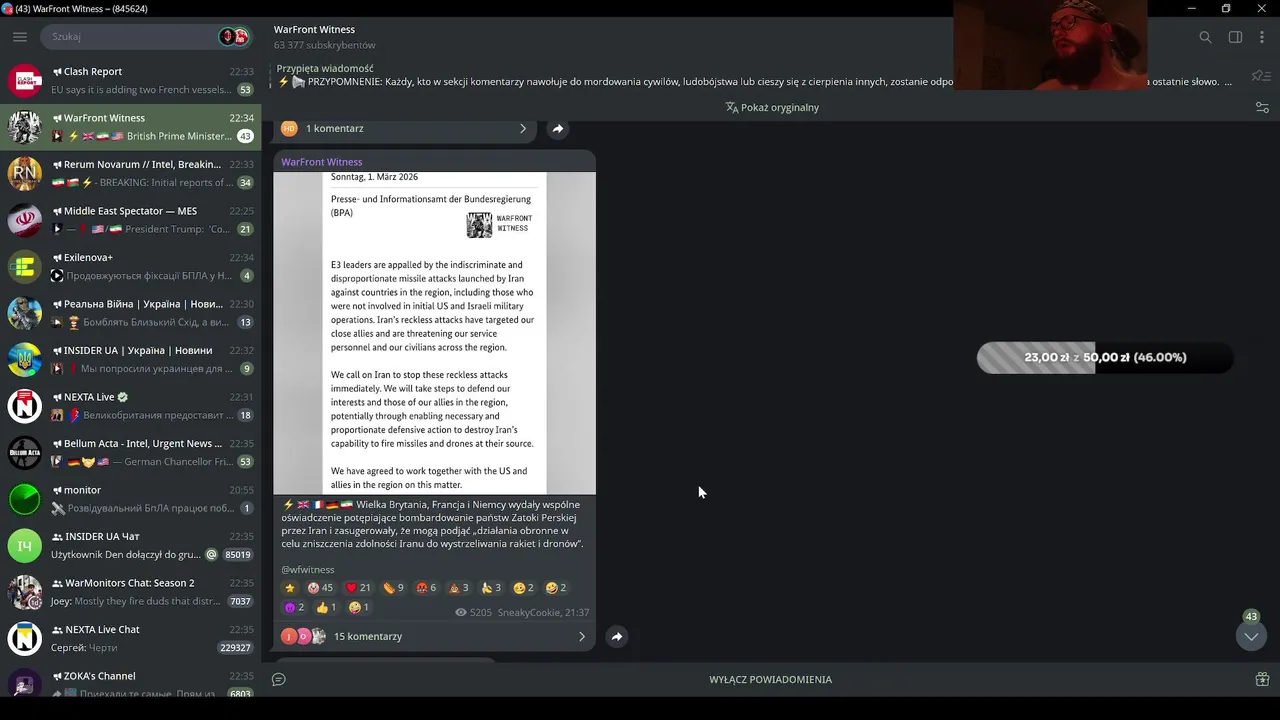Screen dimensions: 1280x720
Task: Open the discussion chat bubble icon
Action: 279,679
